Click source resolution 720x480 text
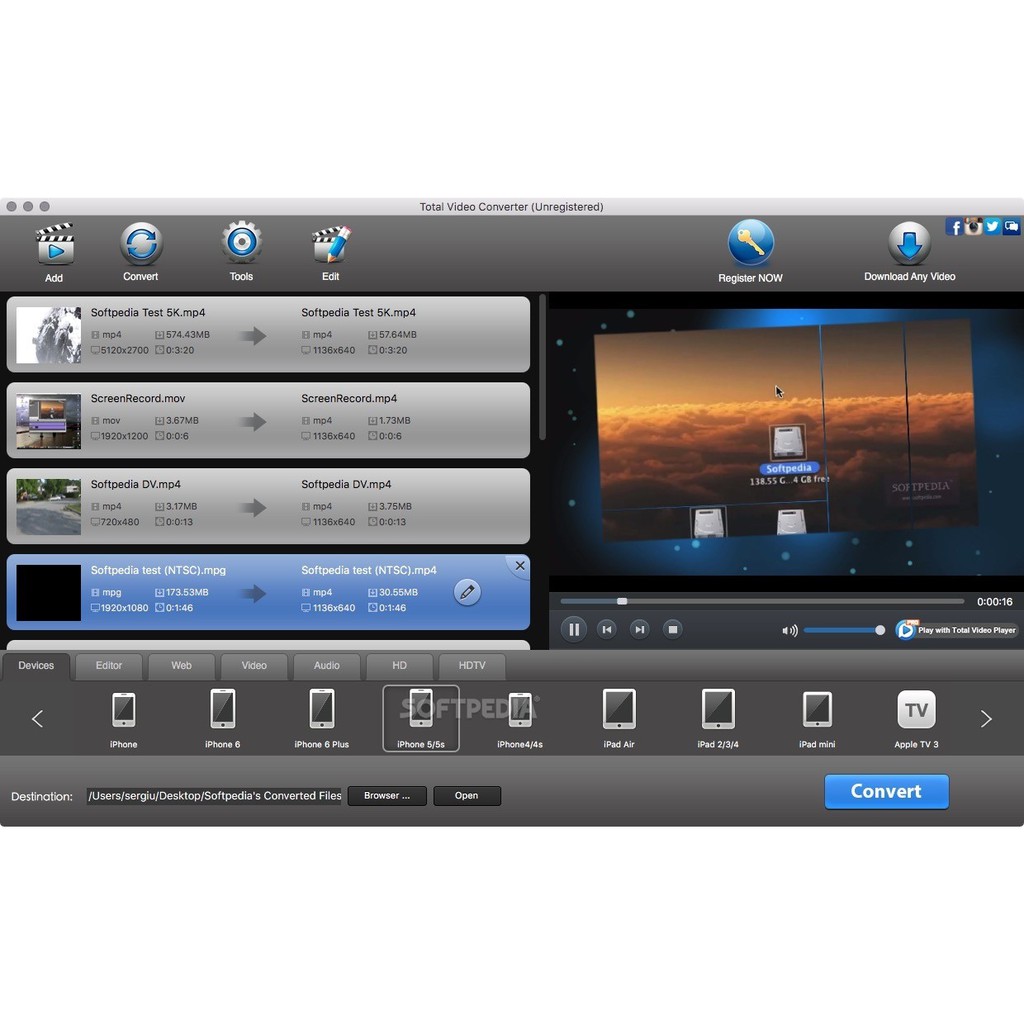Image resolution: width=1024 pixels, height=1024 pixels. (x=120, y=522)
